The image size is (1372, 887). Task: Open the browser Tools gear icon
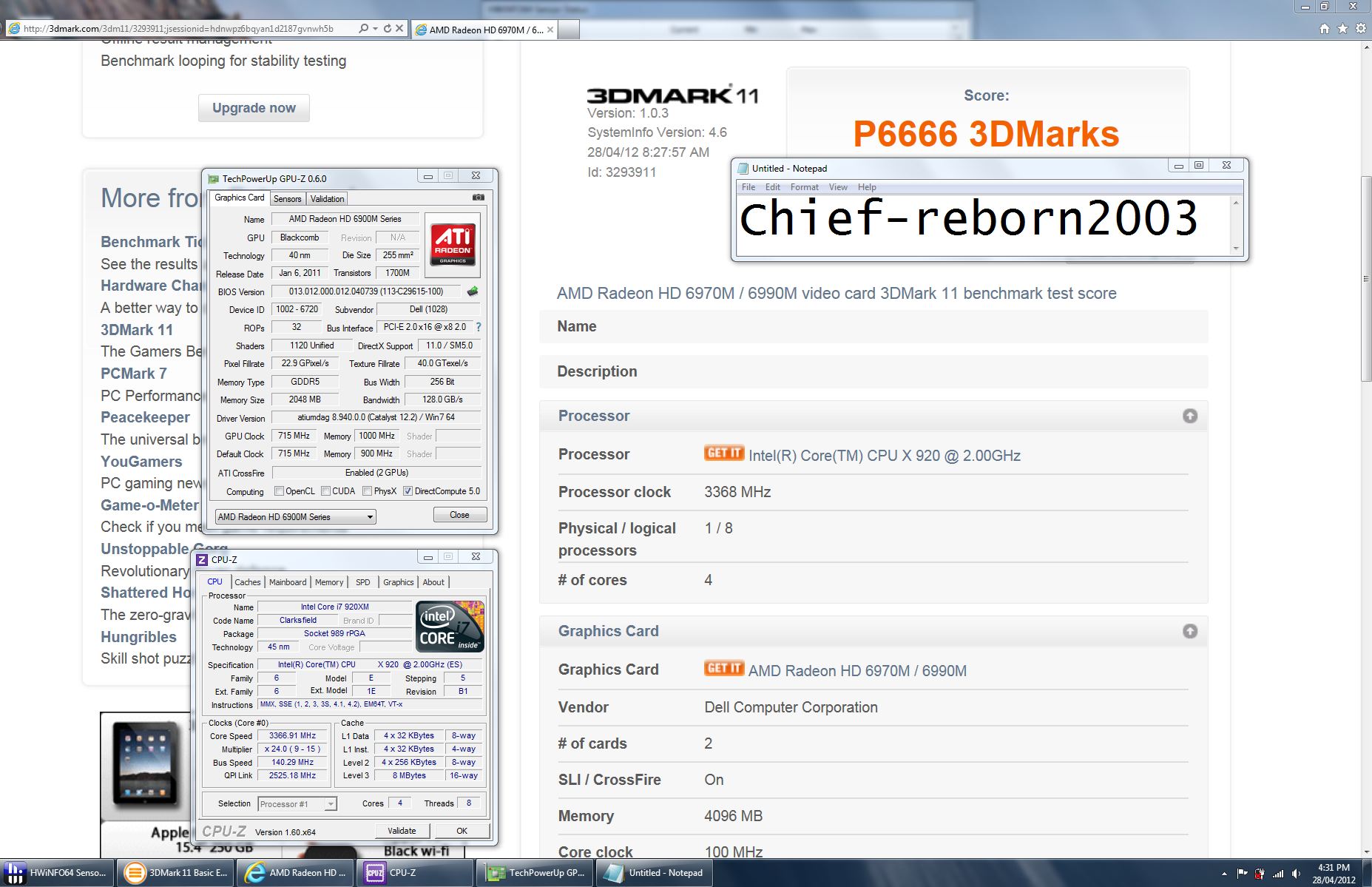[x=1361, y=29]
